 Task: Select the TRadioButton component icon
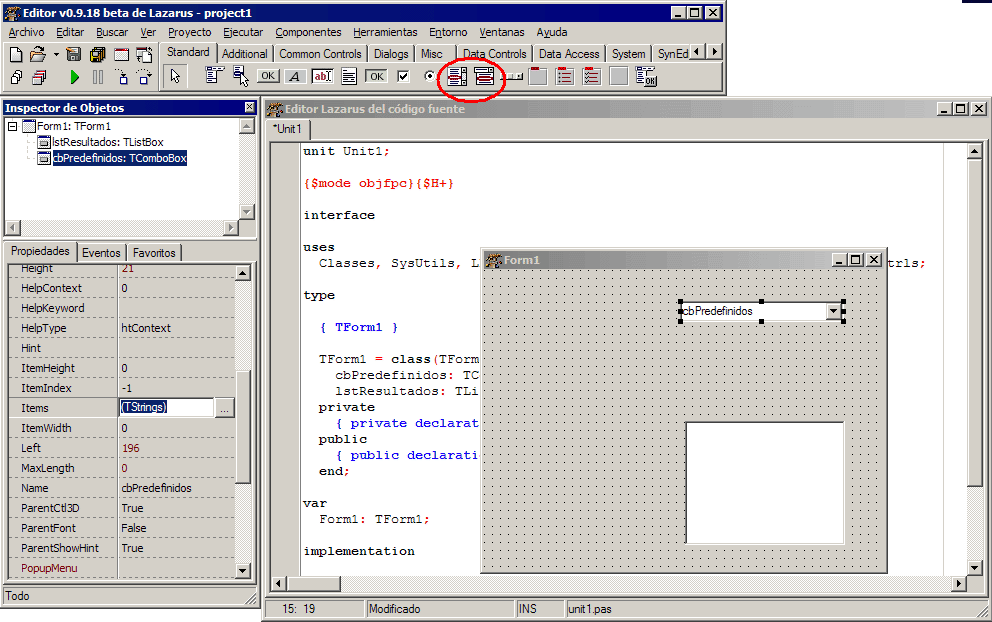point(430,76)
